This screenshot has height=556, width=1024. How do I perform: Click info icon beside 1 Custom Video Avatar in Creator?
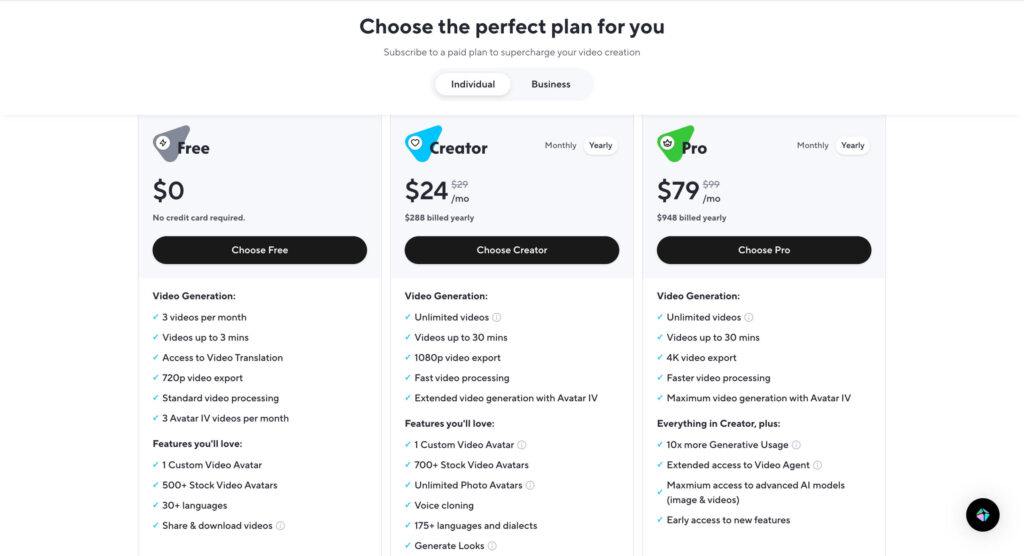[x=522, y=445]
